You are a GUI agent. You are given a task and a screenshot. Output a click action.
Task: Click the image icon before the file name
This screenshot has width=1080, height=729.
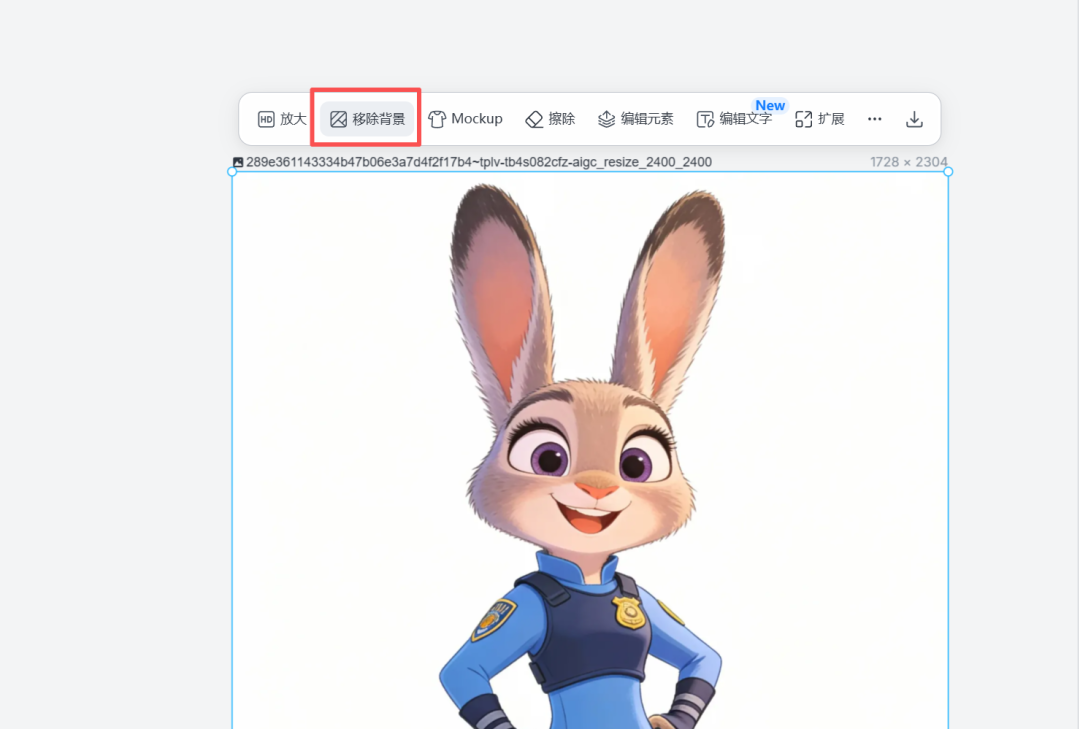click(x=238, y=162)
